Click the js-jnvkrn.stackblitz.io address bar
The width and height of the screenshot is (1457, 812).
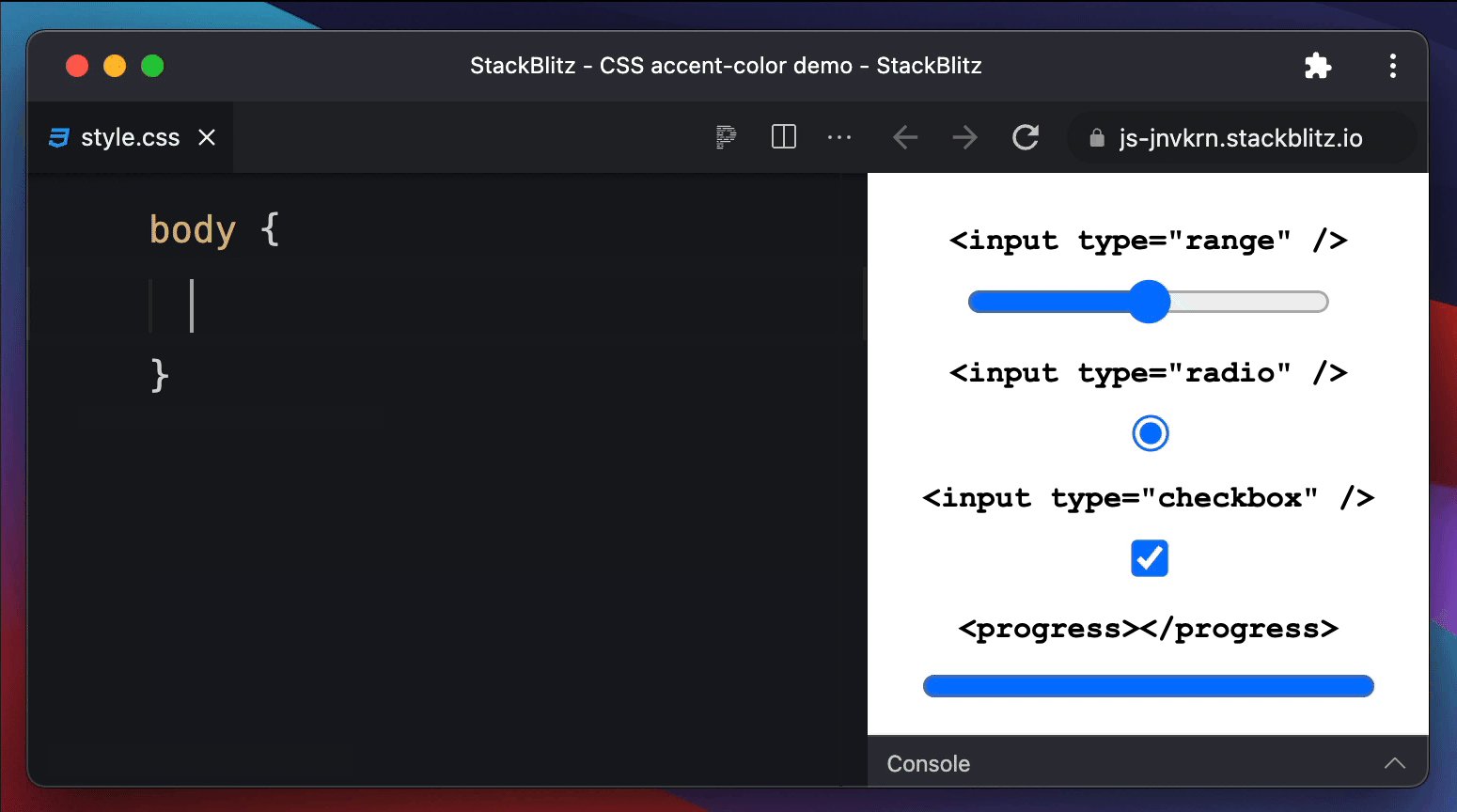(x=1241, y=138)
